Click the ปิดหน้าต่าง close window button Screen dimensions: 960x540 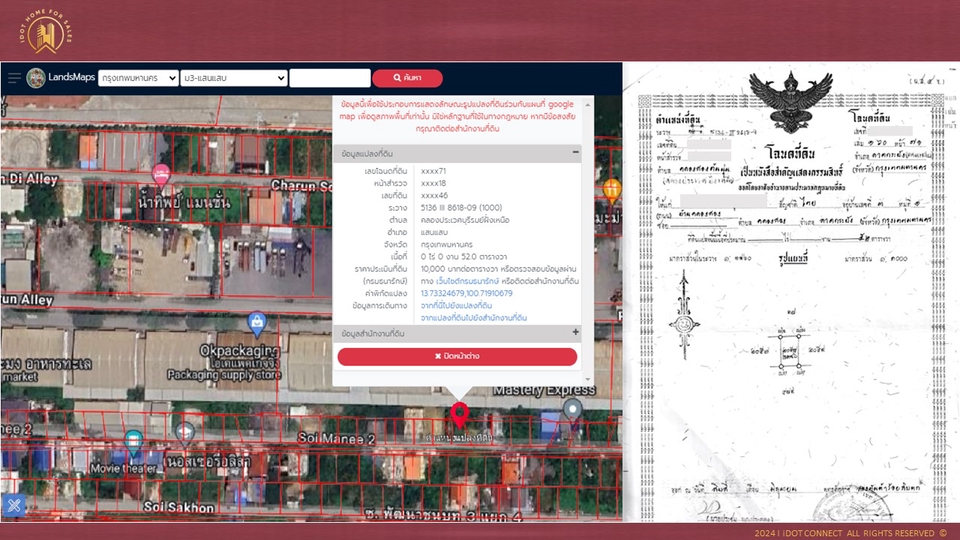pos(457,356)
